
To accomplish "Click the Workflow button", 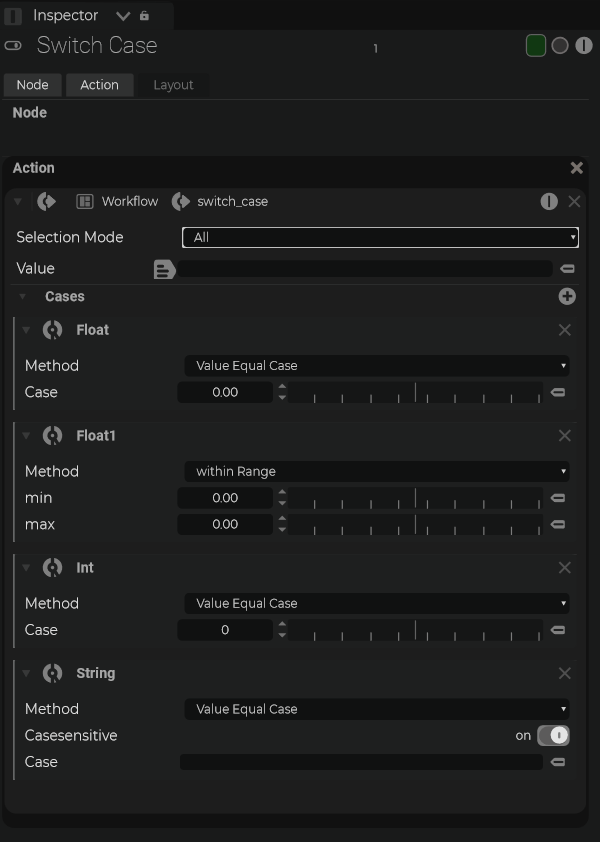I will point(118,202).
